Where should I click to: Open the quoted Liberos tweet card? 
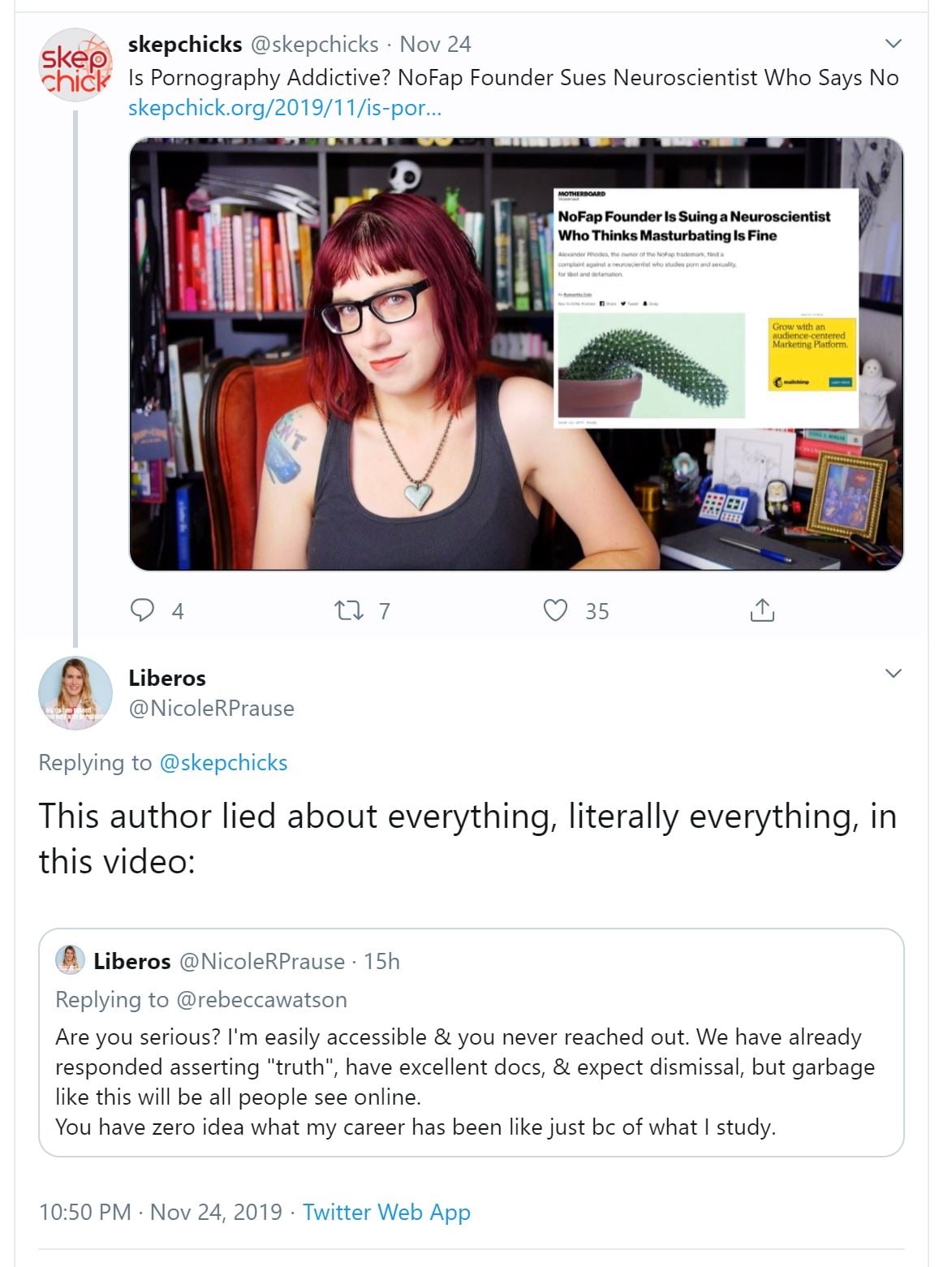pyautogui.click(x=471, y=1042)
